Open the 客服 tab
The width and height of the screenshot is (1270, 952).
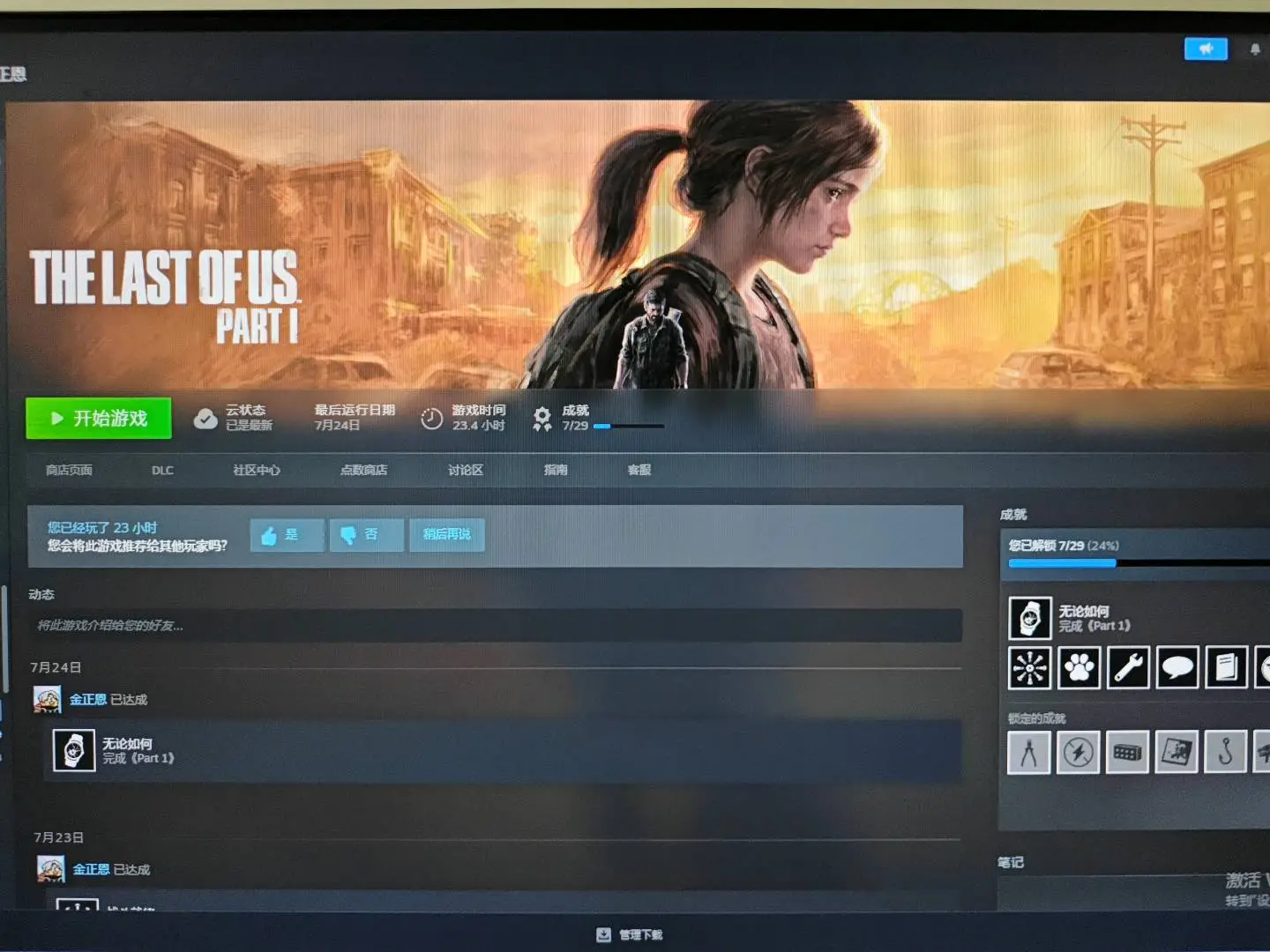click(639, 470)
